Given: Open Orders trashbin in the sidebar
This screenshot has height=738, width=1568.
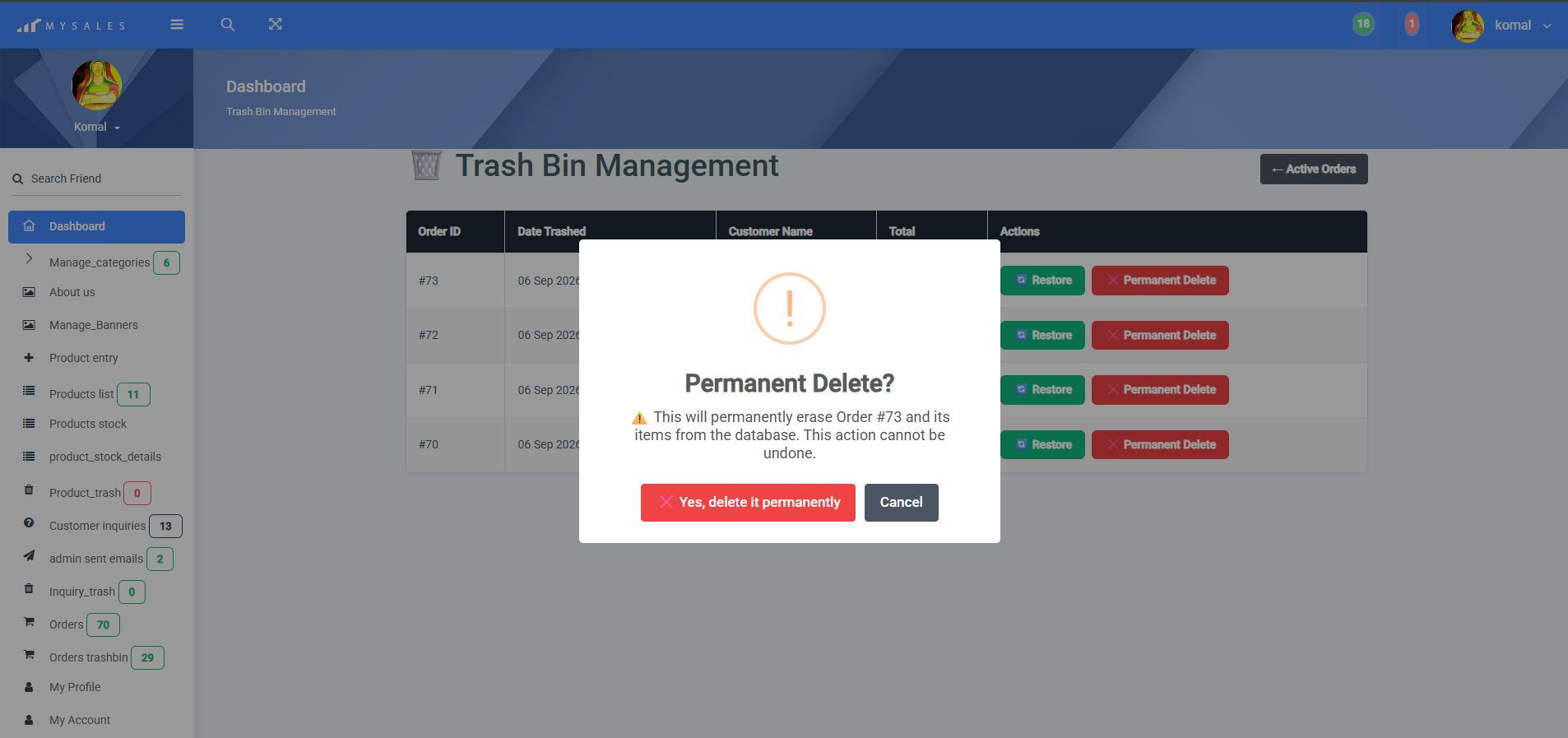Looking at the screenshot, I should [x=89, y=657].
